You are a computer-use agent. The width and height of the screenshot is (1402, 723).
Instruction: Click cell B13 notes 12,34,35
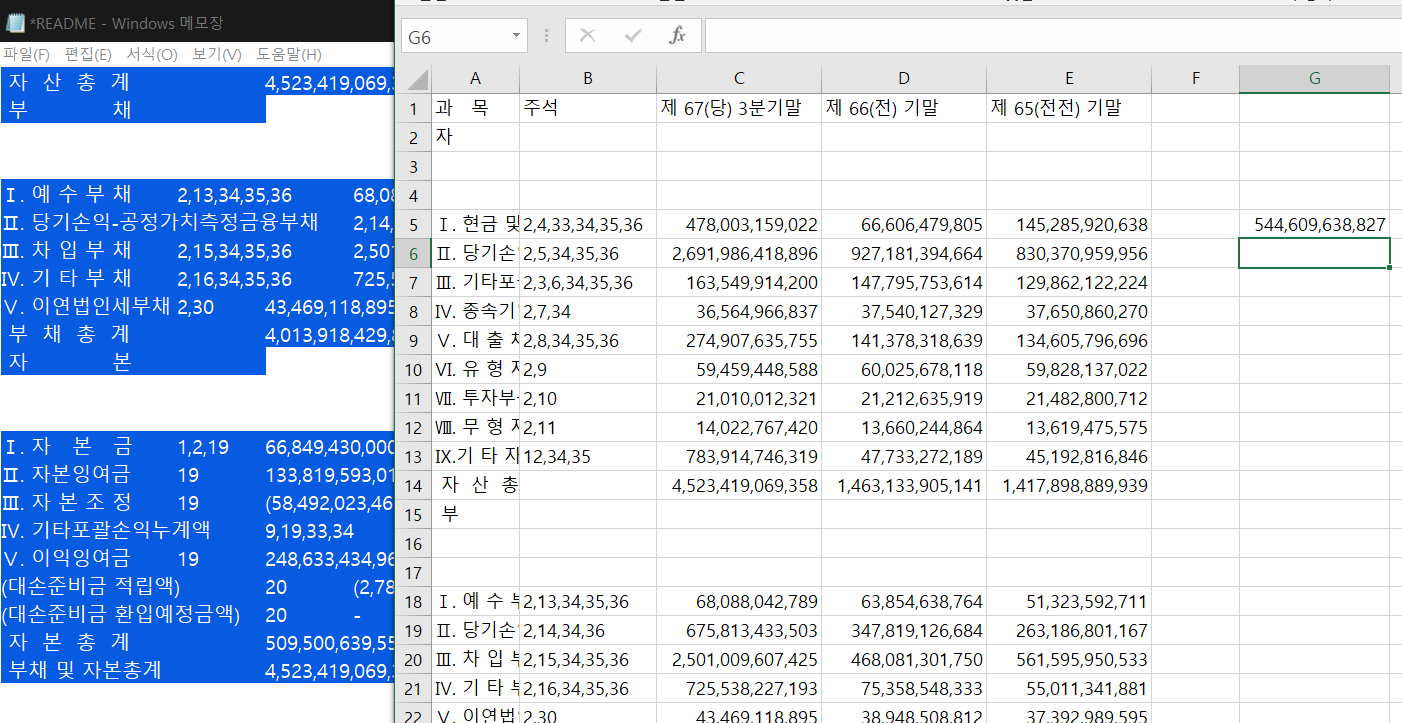(x=588, y=456)
